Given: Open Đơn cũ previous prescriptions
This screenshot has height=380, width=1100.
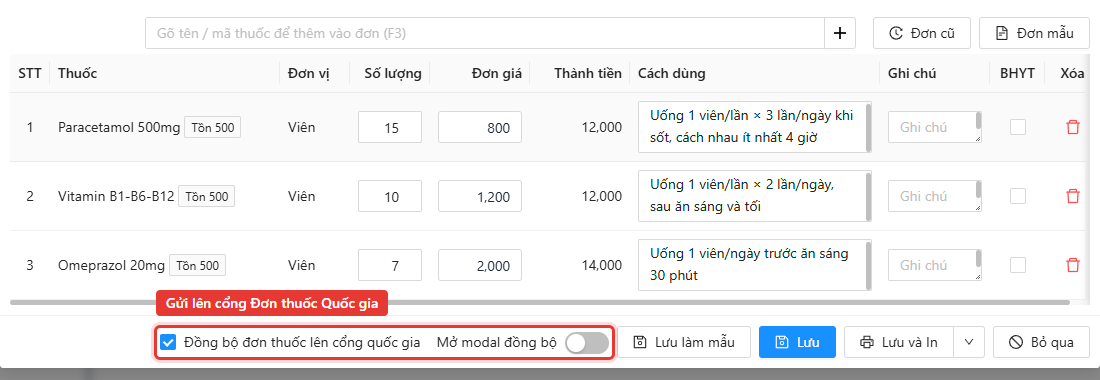Looking at the screenshot, I should pyautogui.click(x=922, y=33).
